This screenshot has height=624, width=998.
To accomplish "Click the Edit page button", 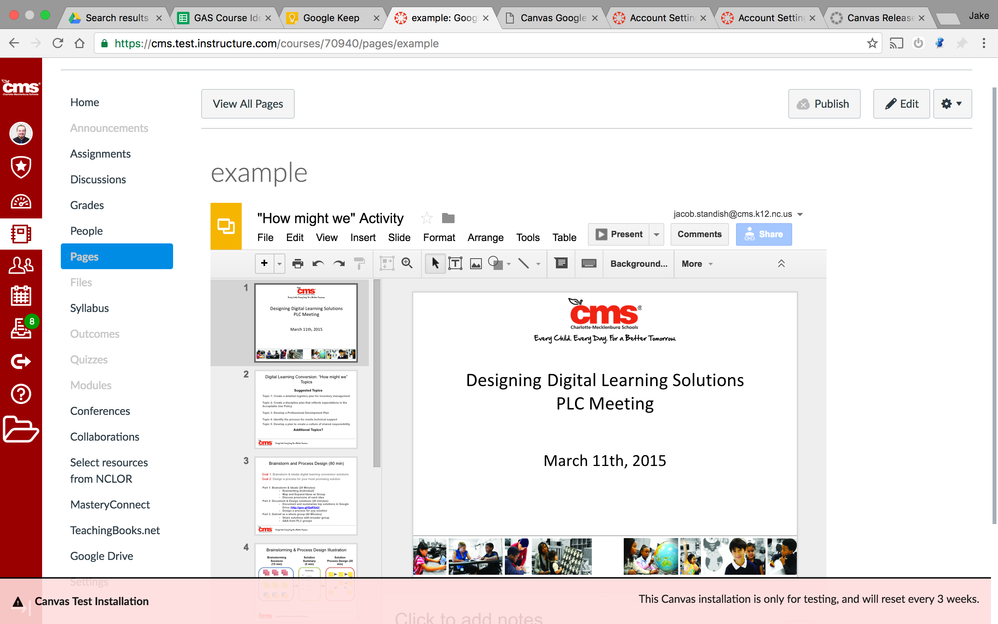I will 901,104.
